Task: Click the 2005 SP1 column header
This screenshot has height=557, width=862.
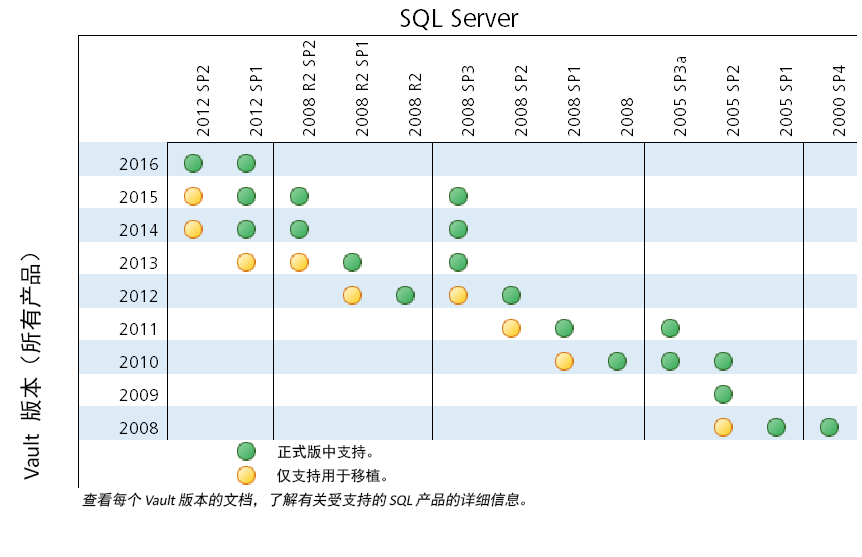Action: coord(786,101)
